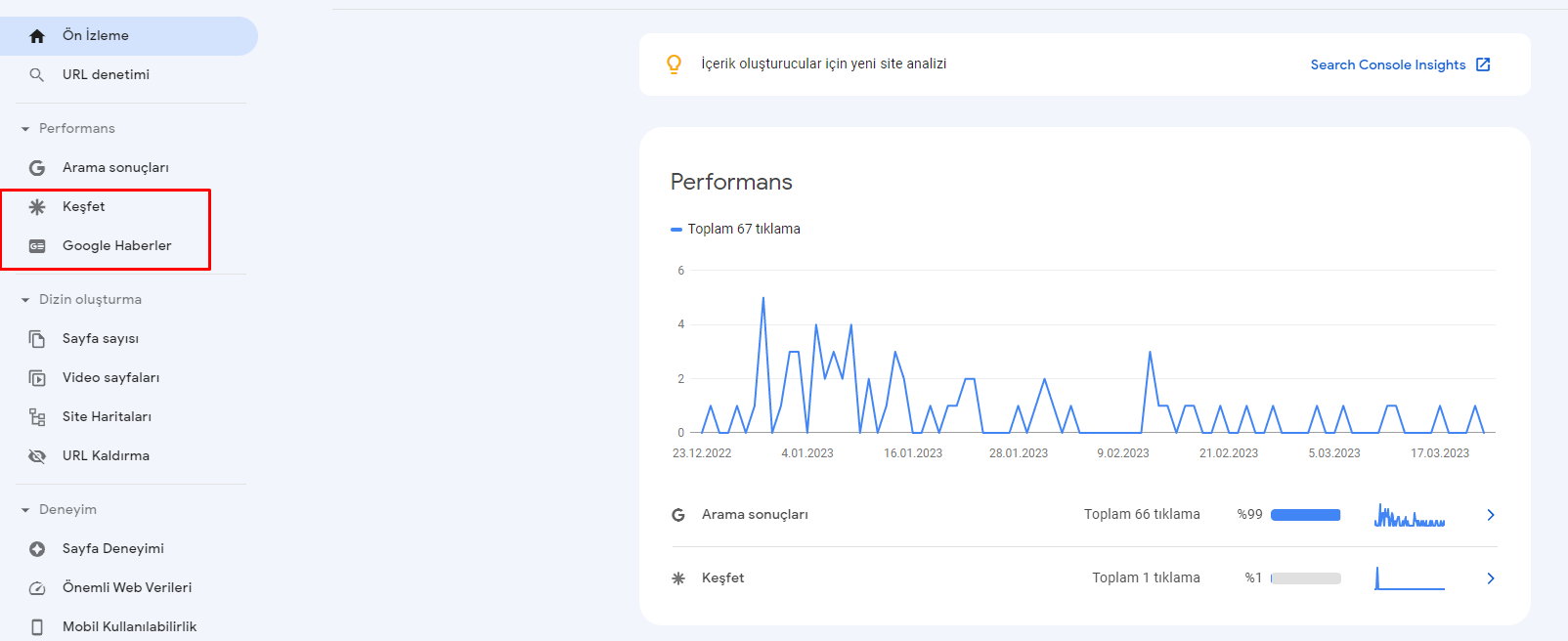Click the %99 blue progress bar

point(1305,515)
